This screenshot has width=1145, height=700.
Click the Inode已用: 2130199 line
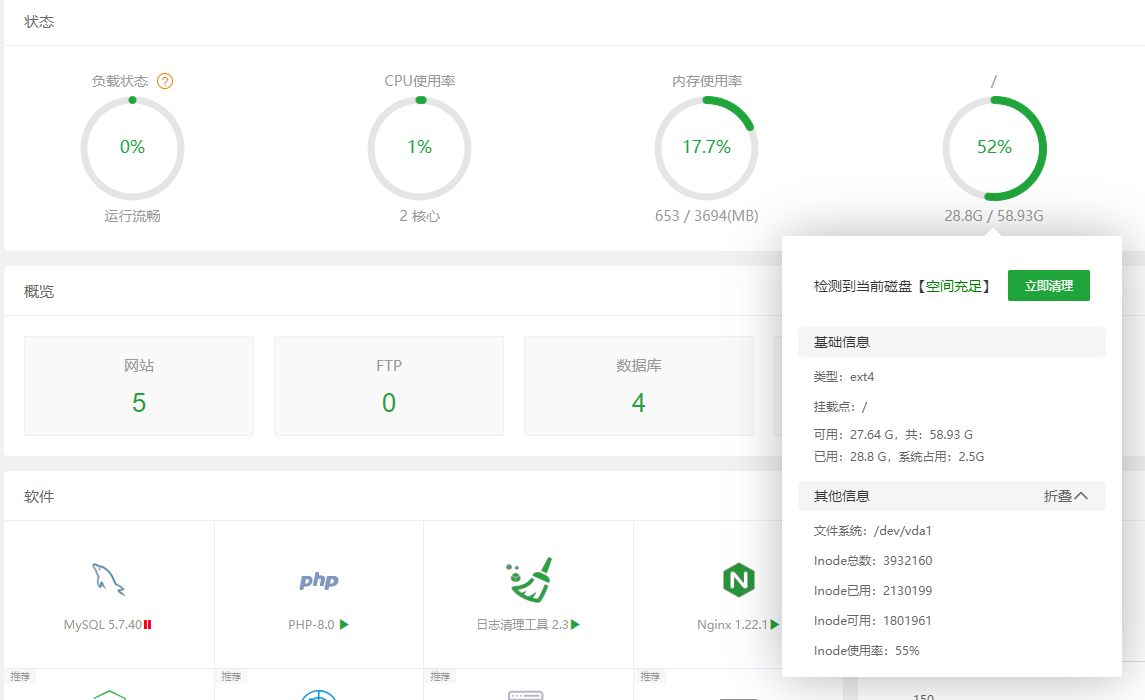873,591
